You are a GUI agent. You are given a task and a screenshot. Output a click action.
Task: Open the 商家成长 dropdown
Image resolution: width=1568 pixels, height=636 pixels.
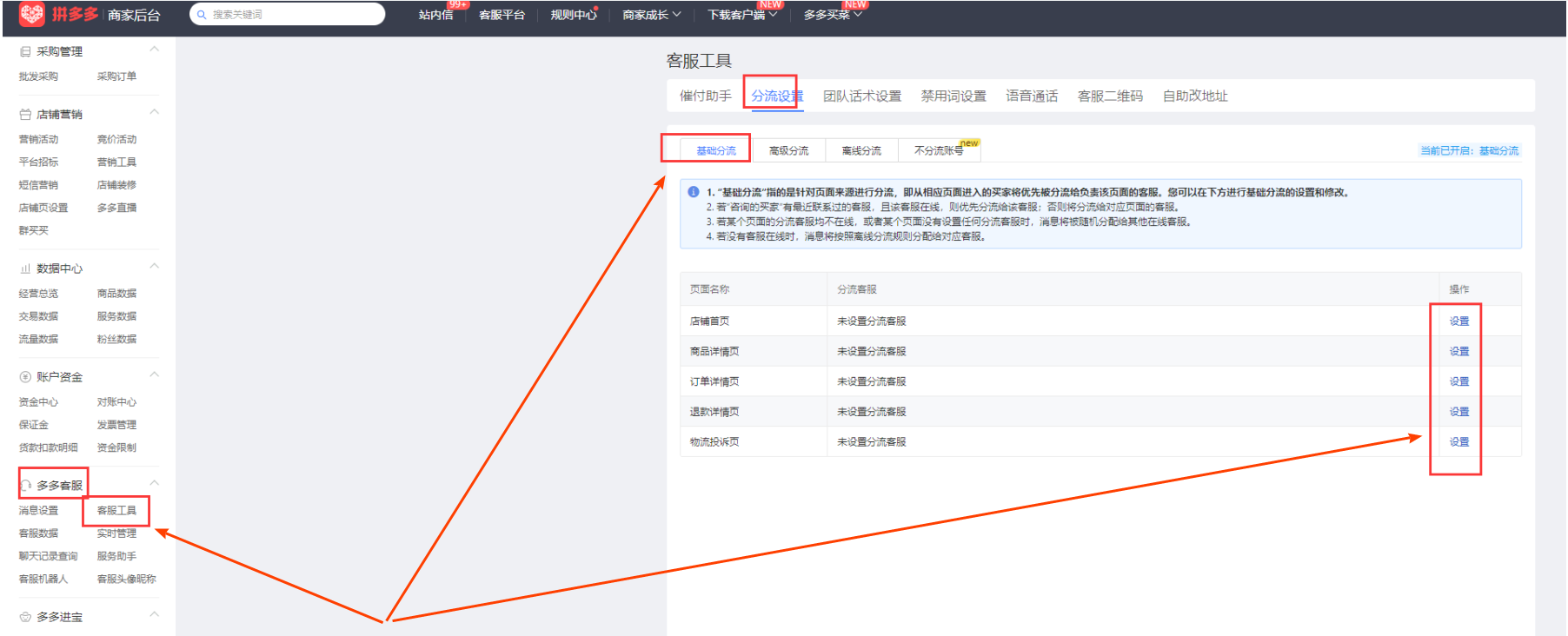[652, 15]
